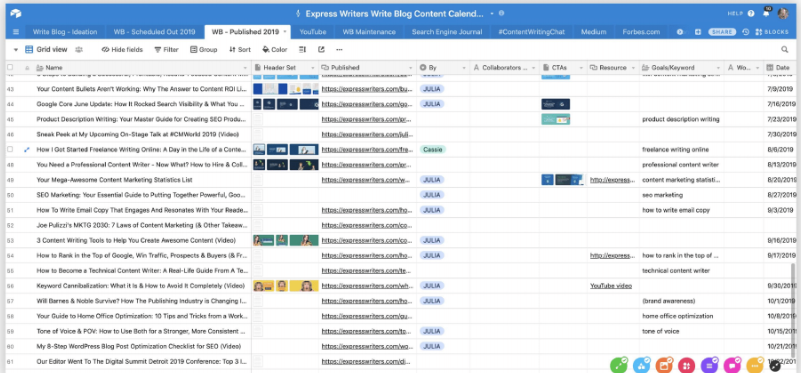Screen dimensions: 801x373
Task: Open the user profile avatar
Action: [x=783, y=14]
